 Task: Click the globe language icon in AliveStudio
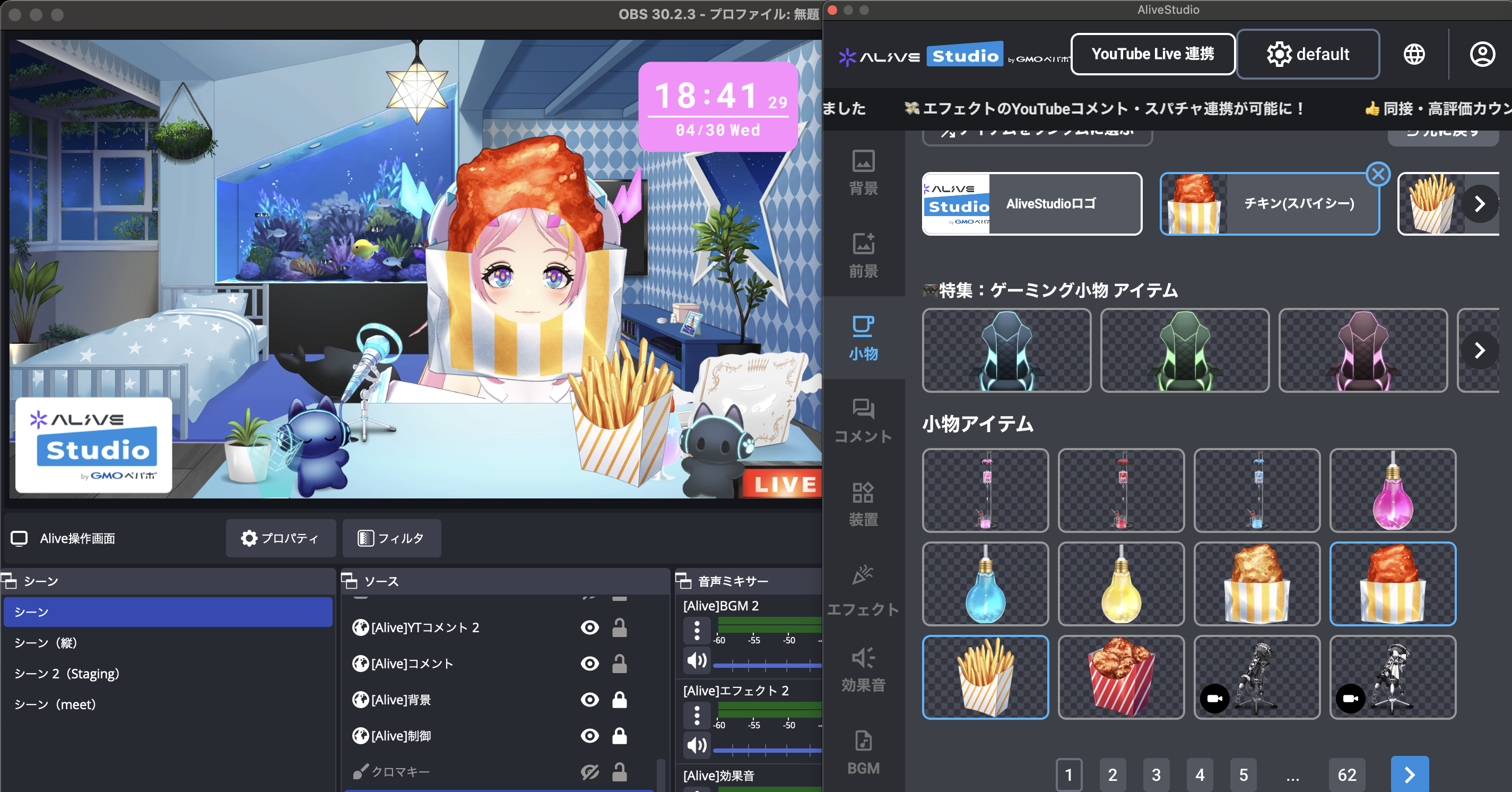(1414, 54)
